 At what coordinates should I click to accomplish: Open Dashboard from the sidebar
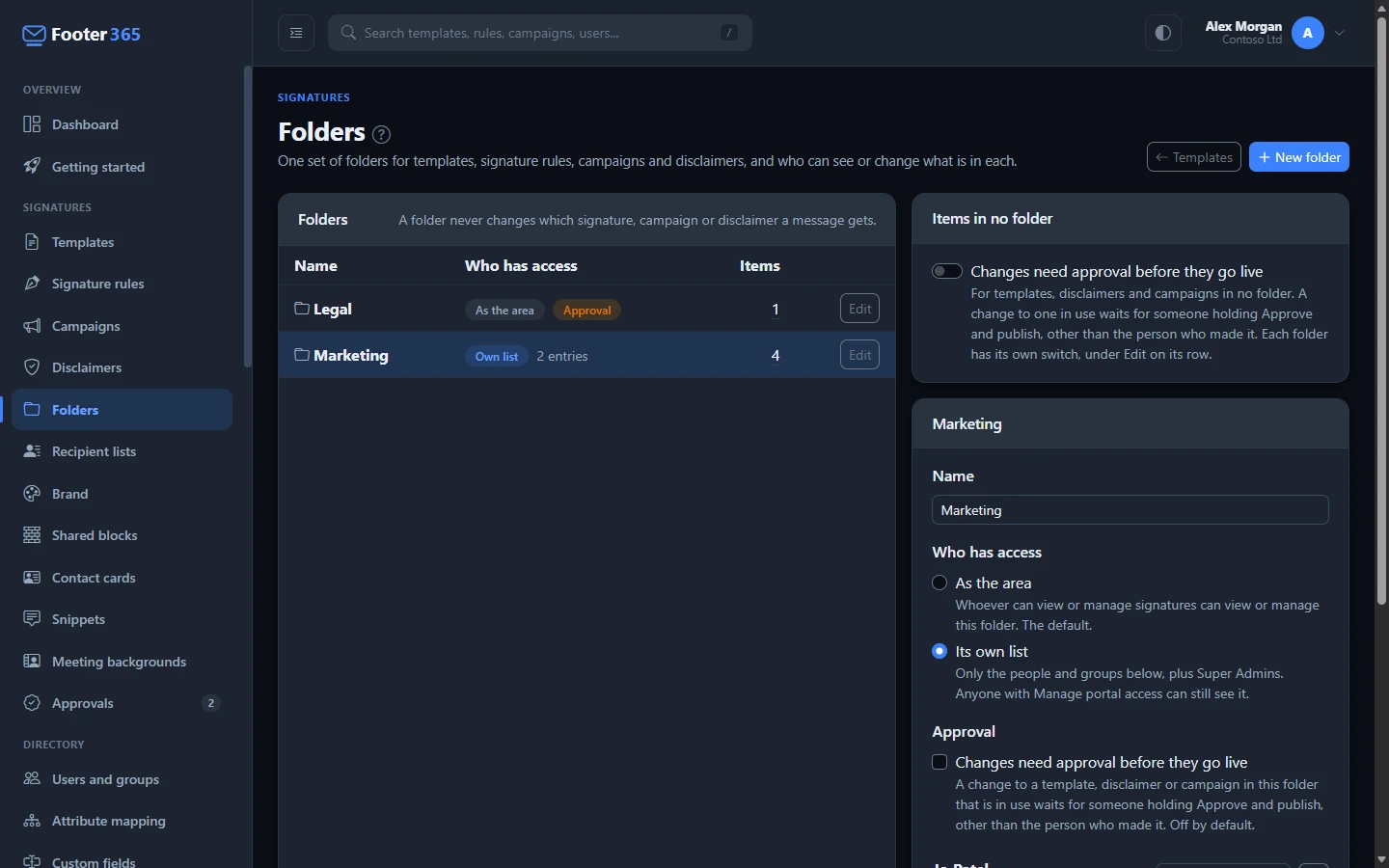click(x=122, y=124)
